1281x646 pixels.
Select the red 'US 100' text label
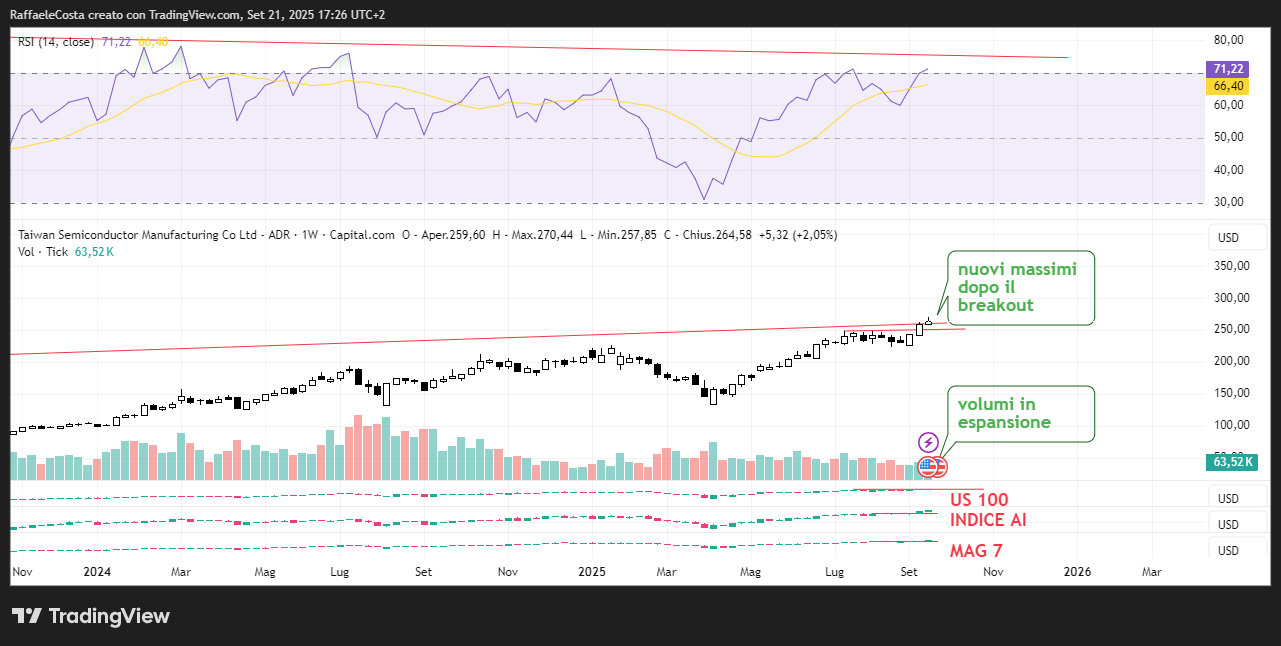(978, 500)
